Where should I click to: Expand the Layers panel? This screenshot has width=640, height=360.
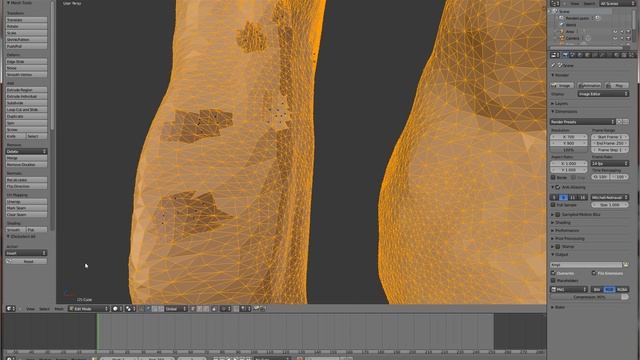(x=560, y=104)
